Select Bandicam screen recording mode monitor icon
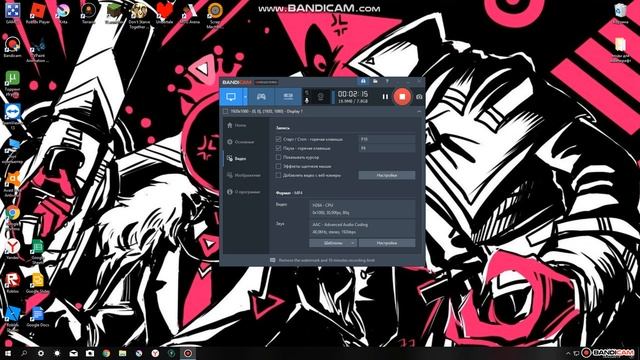Image resolution: width=640 pixels, height=360 pixels. [231, 97]
